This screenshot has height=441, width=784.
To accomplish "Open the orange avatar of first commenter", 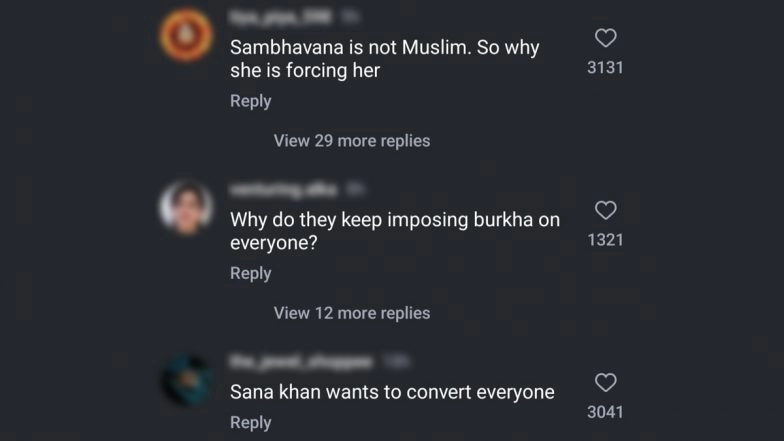I will 185,35.
